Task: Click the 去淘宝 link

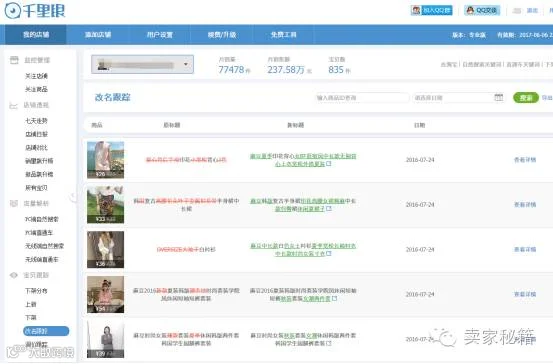Action: (449, 65)
